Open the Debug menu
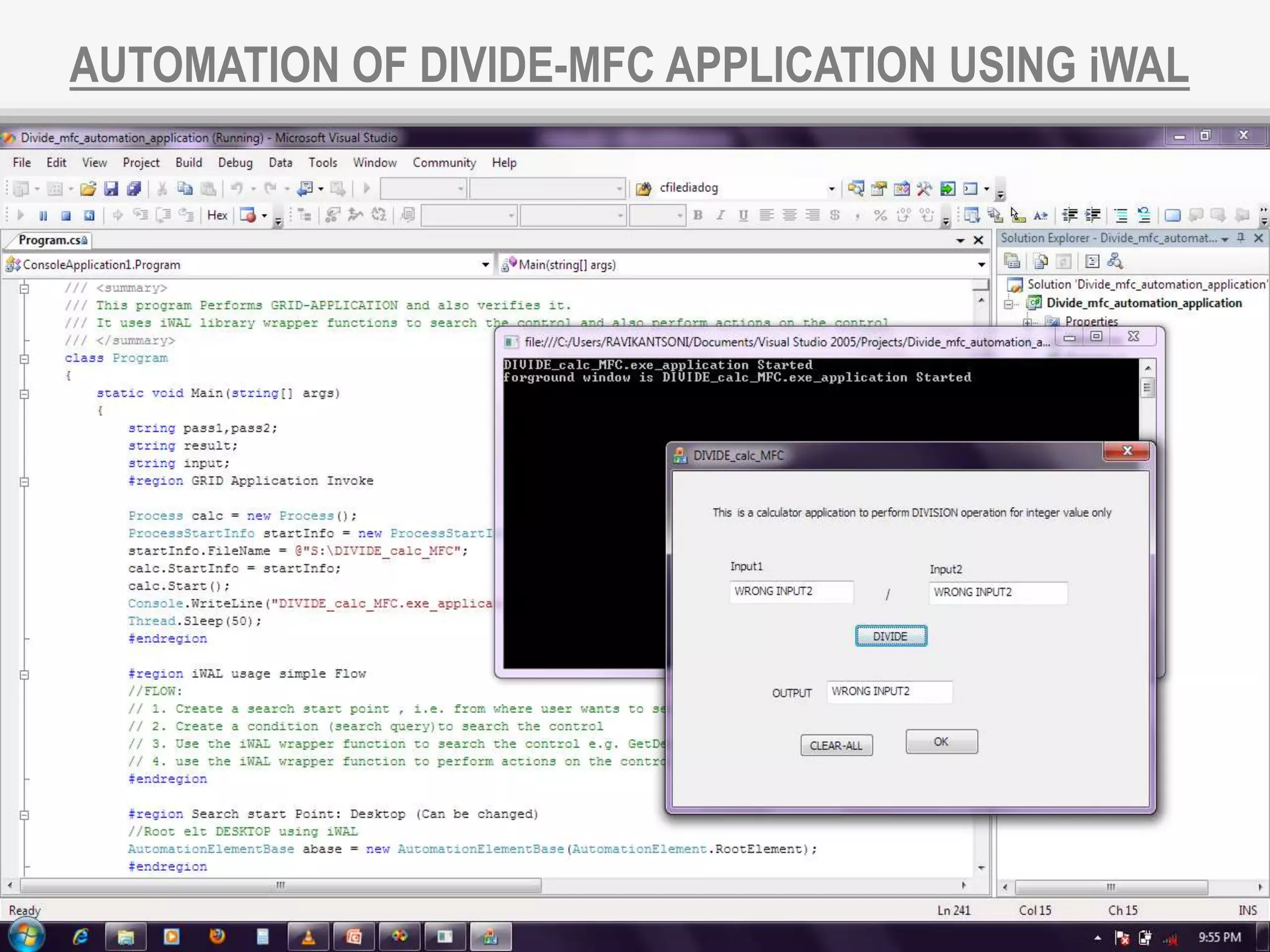Screen dimensions: 1270x952 [x=235, y=162]
